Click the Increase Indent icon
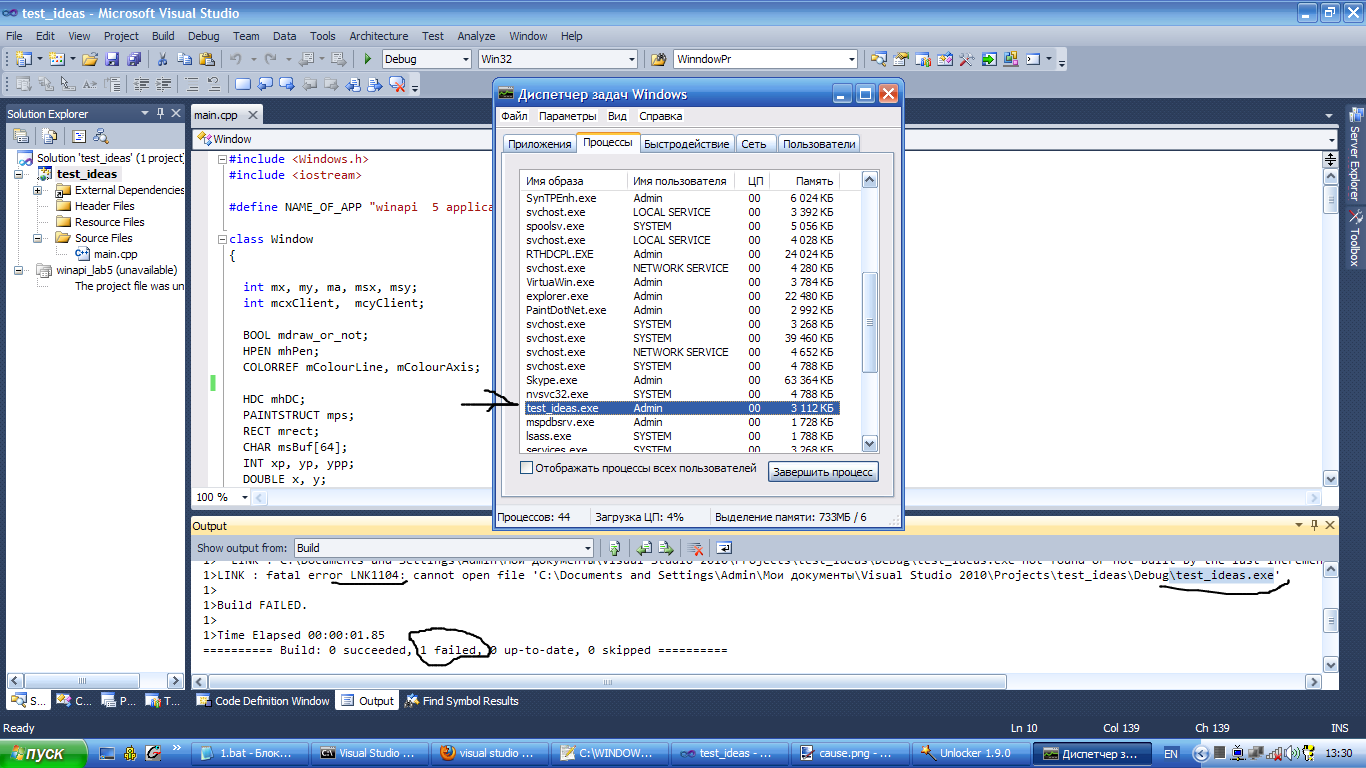1366x768 pixels. pyautogui.click(x=163, y=84)
